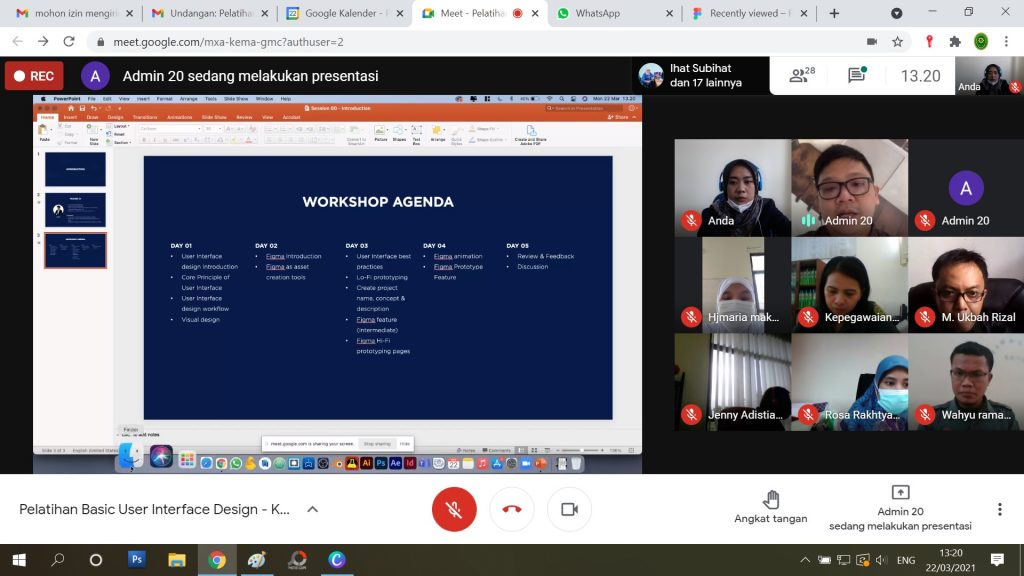Screen dimensions: 1024x576
Task: Click the red end call button
Action: click(512, 509)
